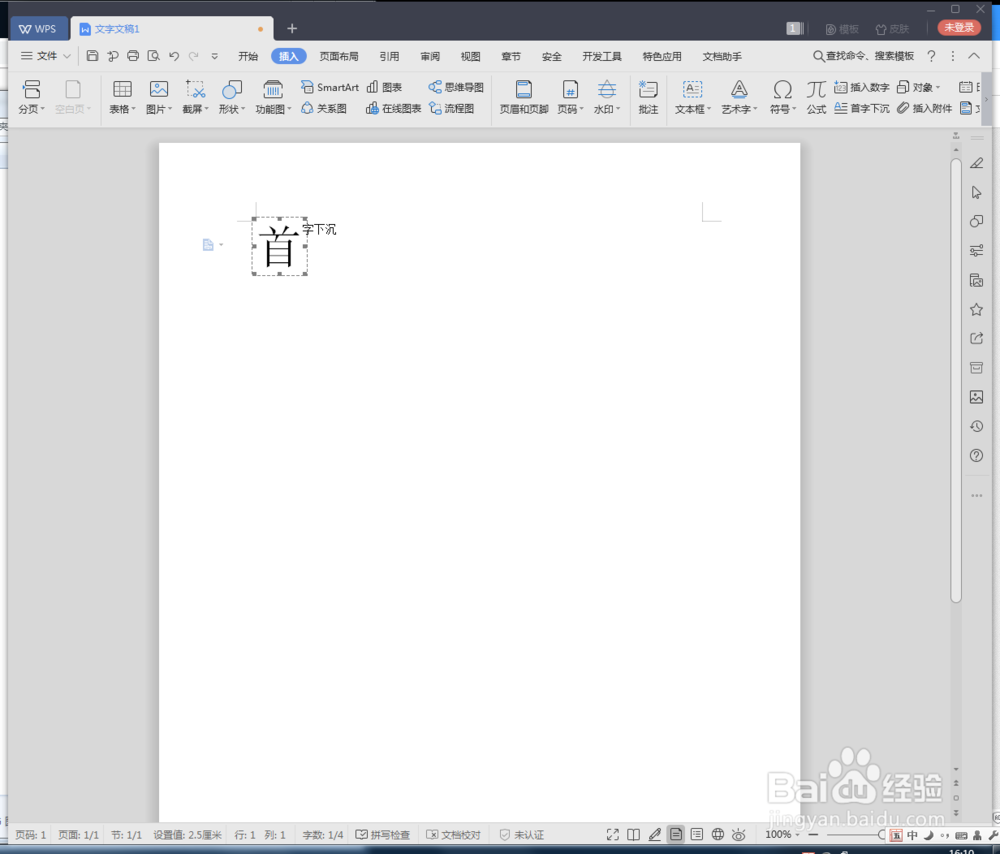This screenshot has height=854, width=1000.
Task: Switch to the 视图 view tab
Action: 470,56
